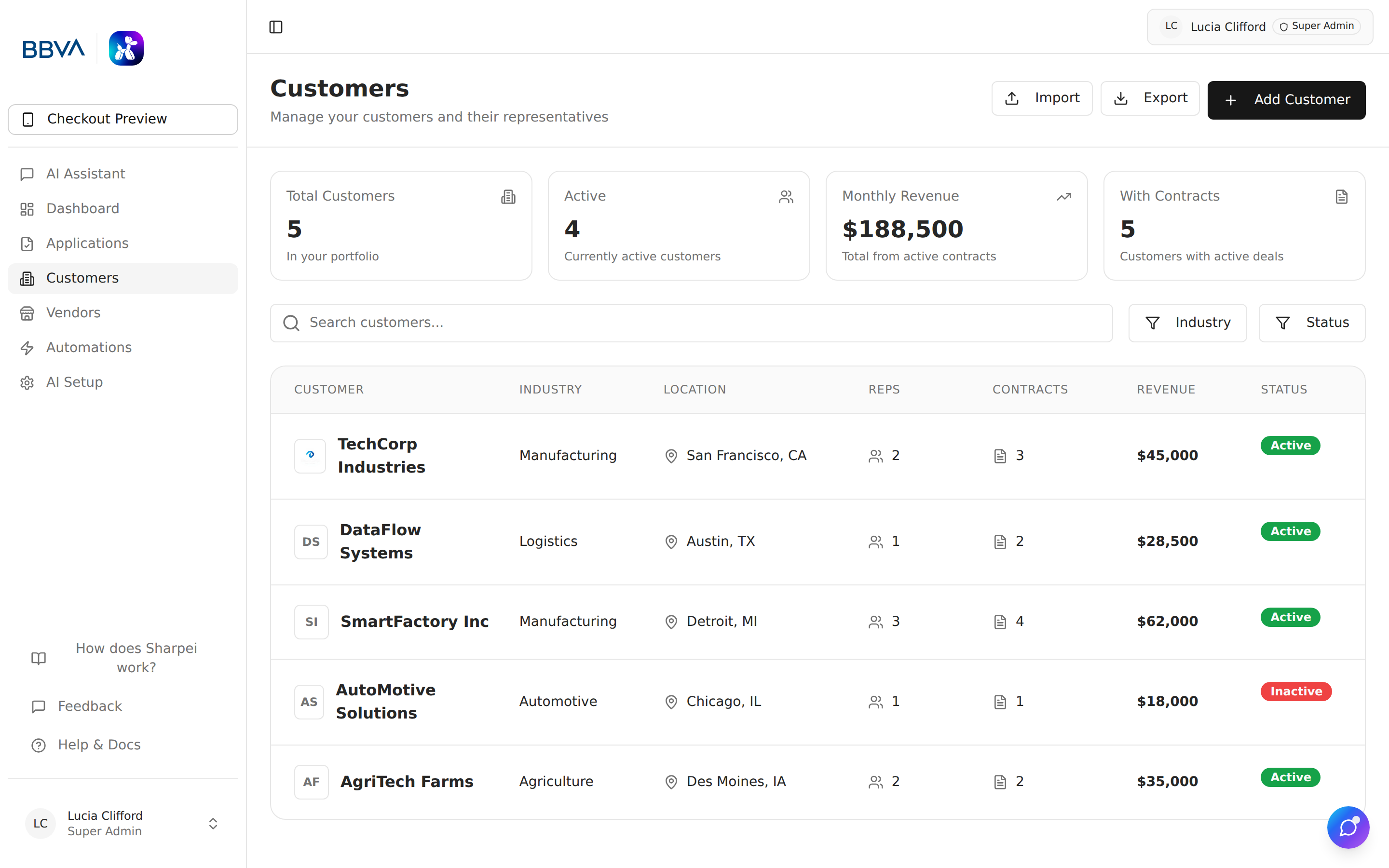This screenshot has width=1389, height=868.
Task: Click the Super Admin badge near Lucia Clifford
Action: [x=1316, y=26]
